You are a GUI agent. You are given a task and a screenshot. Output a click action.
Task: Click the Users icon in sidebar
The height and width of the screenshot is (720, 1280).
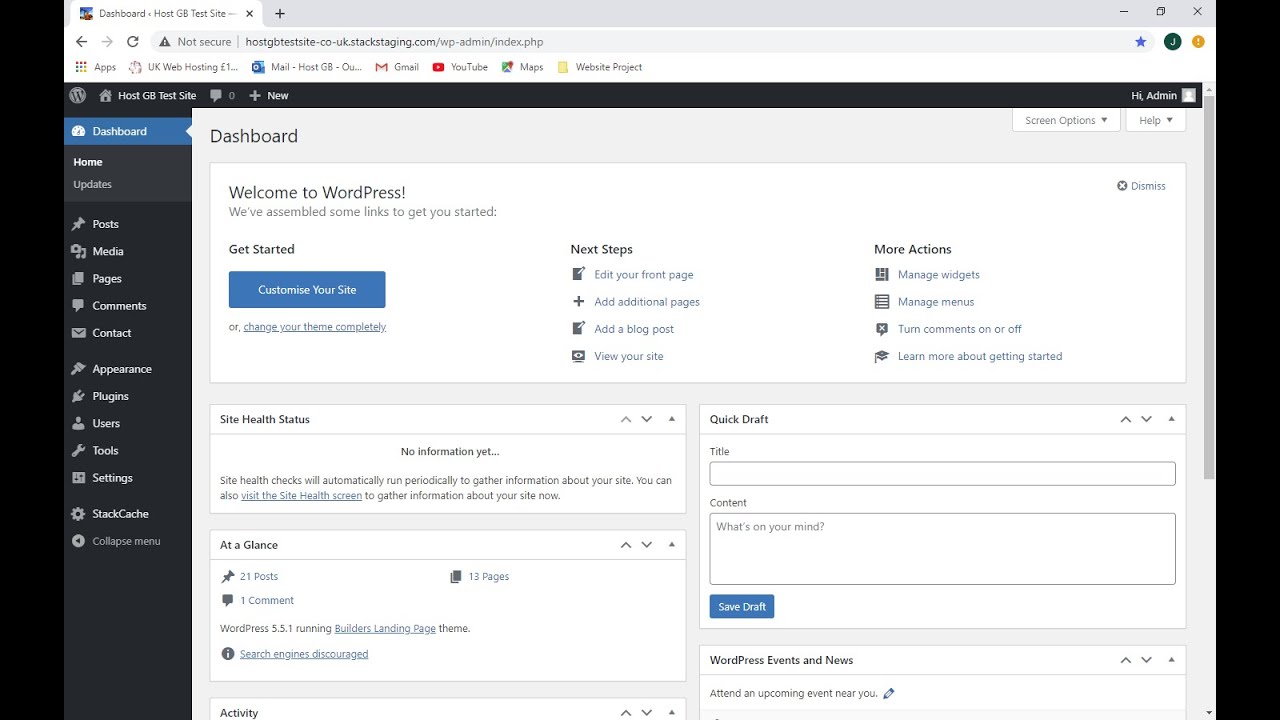[78, 423]
